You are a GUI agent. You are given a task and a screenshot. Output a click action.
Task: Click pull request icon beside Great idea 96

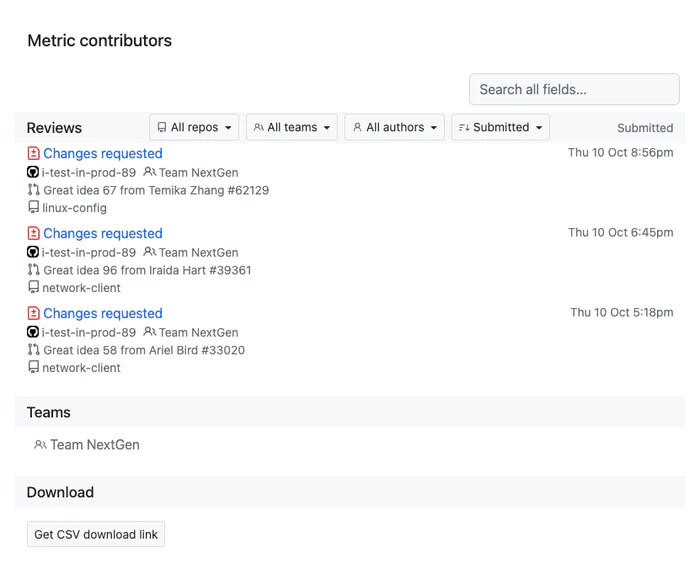33,270
